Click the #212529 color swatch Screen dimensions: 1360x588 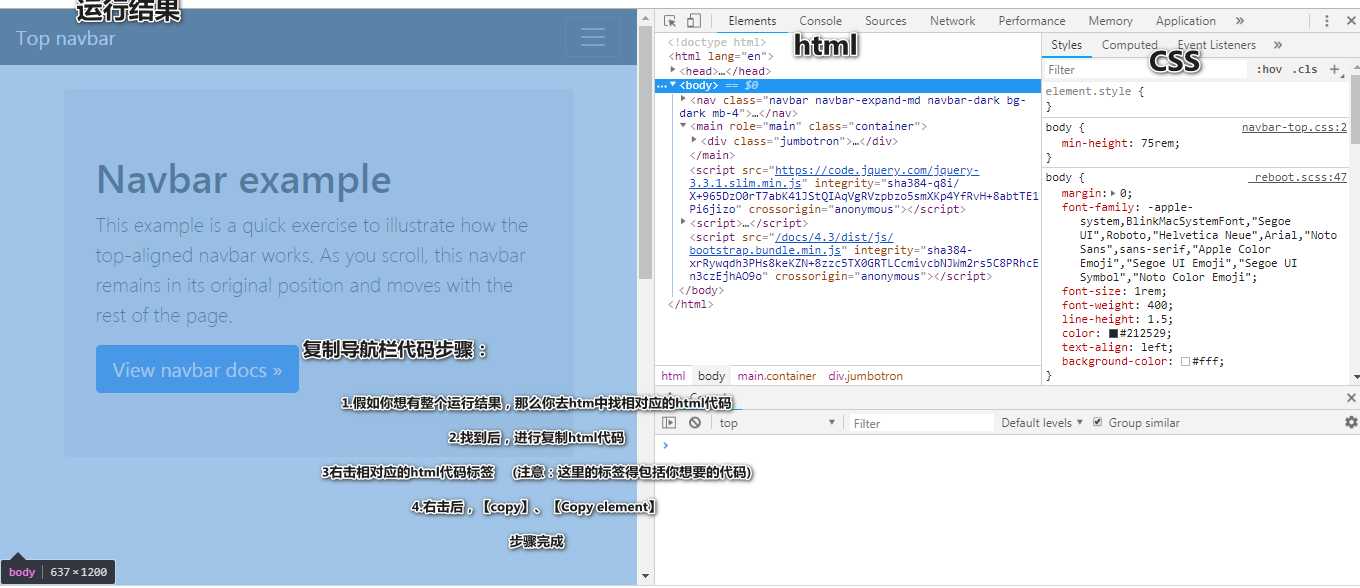pos(1113,334)
